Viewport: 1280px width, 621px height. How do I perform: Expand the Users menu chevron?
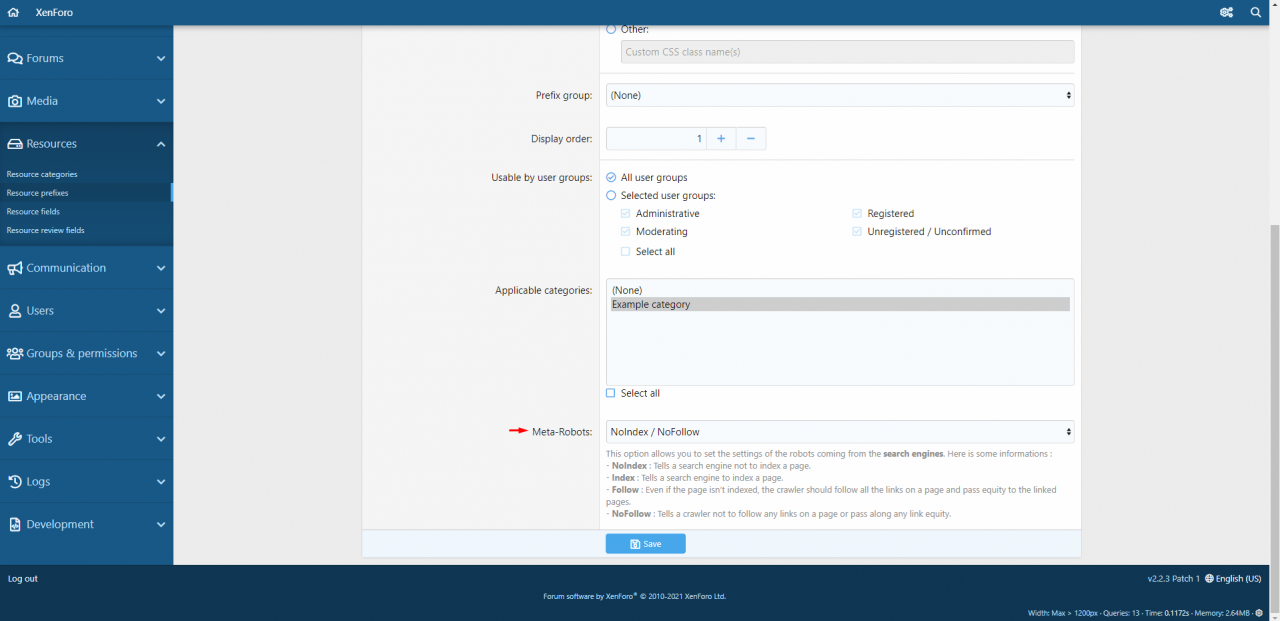[161, 311]
